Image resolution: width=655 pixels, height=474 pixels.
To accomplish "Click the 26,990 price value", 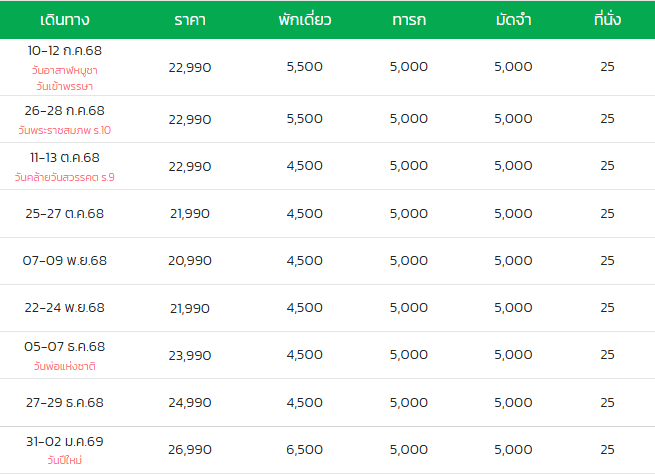I will tap(190, 449).
